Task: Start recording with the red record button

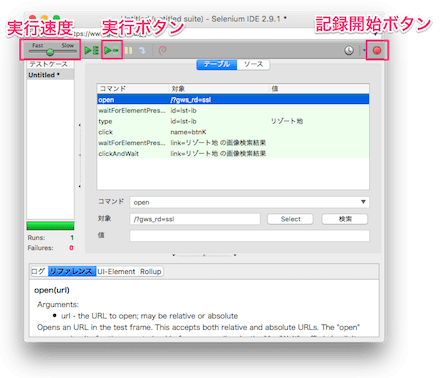Action: coord(377,50)
